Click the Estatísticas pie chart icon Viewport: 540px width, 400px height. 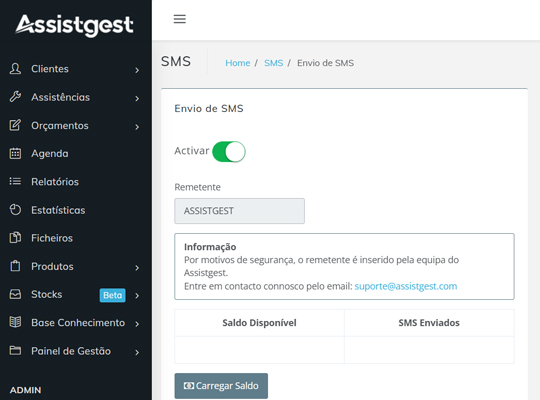(15, 209)
